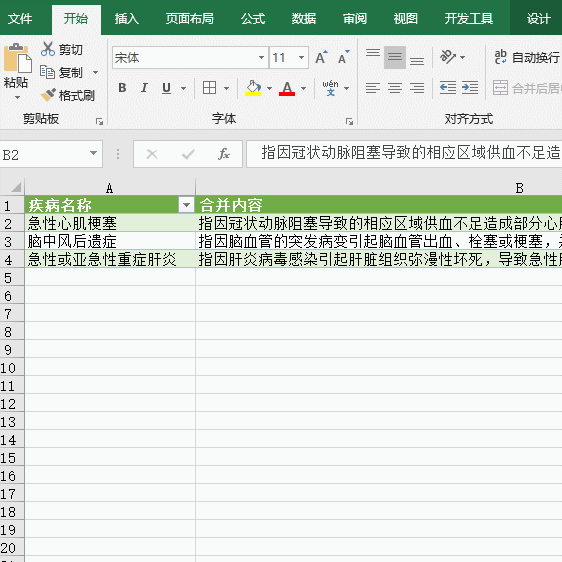The width and height of the screenshot is (562, 562).
Task: Click the Increase Indent icon
Action: click(470, 88)
